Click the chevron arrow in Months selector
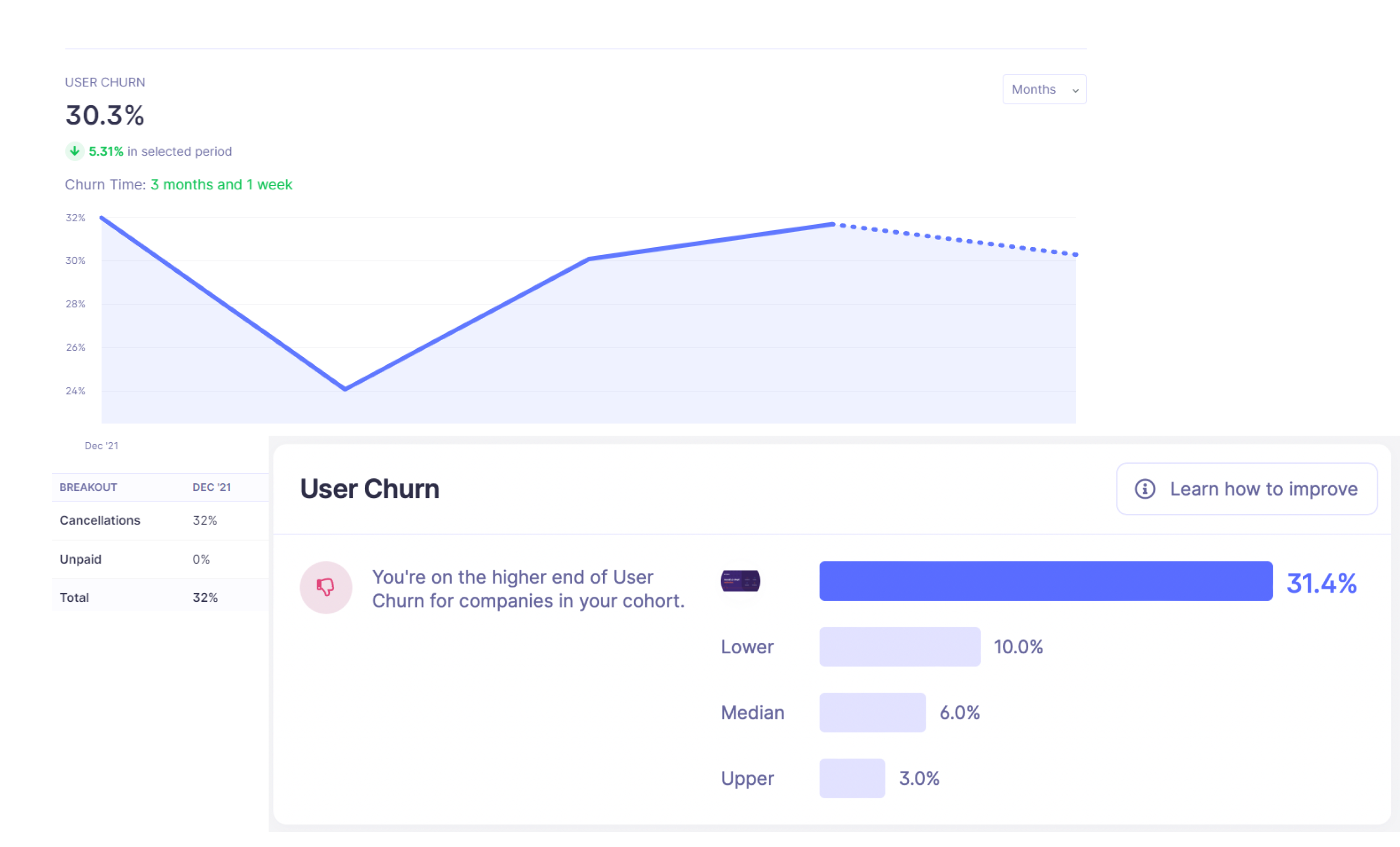This screenshot has width=1400, height=847. tap(1075, 90)
